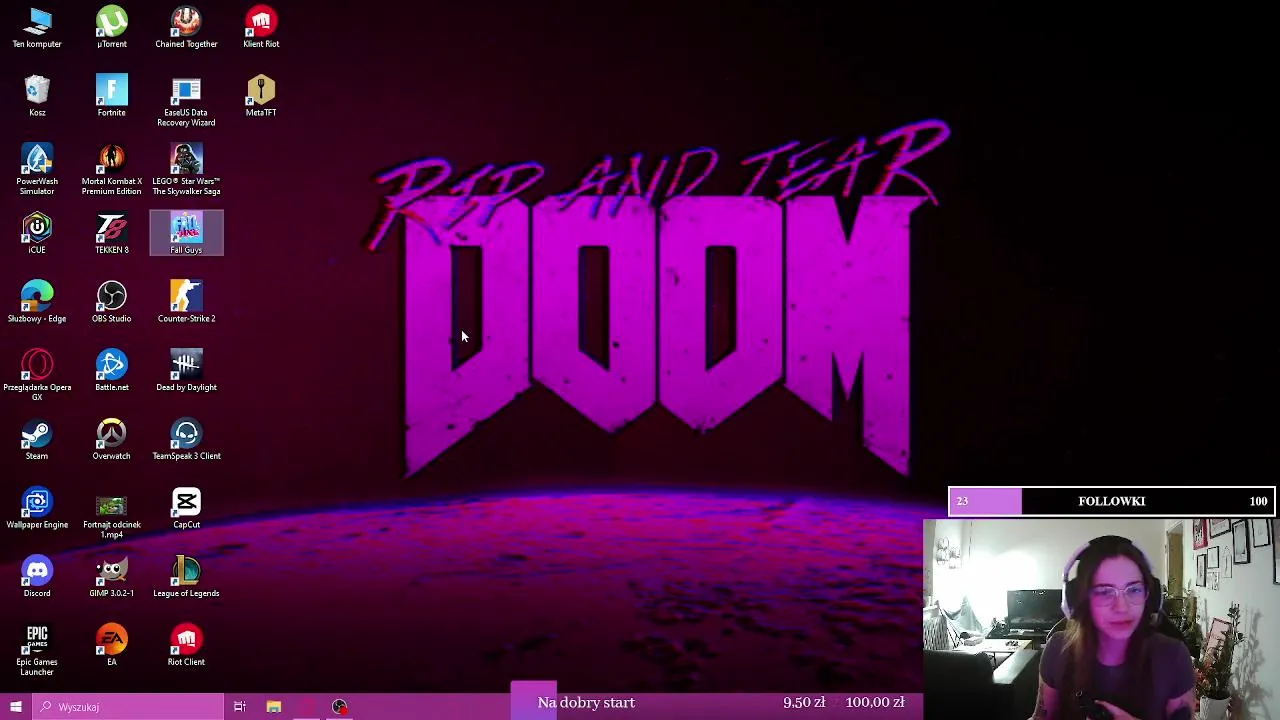The width and height of the screenshot is (1280, 720).
Task: Open Służbowy - Edge browser
Action: [37, 302]
